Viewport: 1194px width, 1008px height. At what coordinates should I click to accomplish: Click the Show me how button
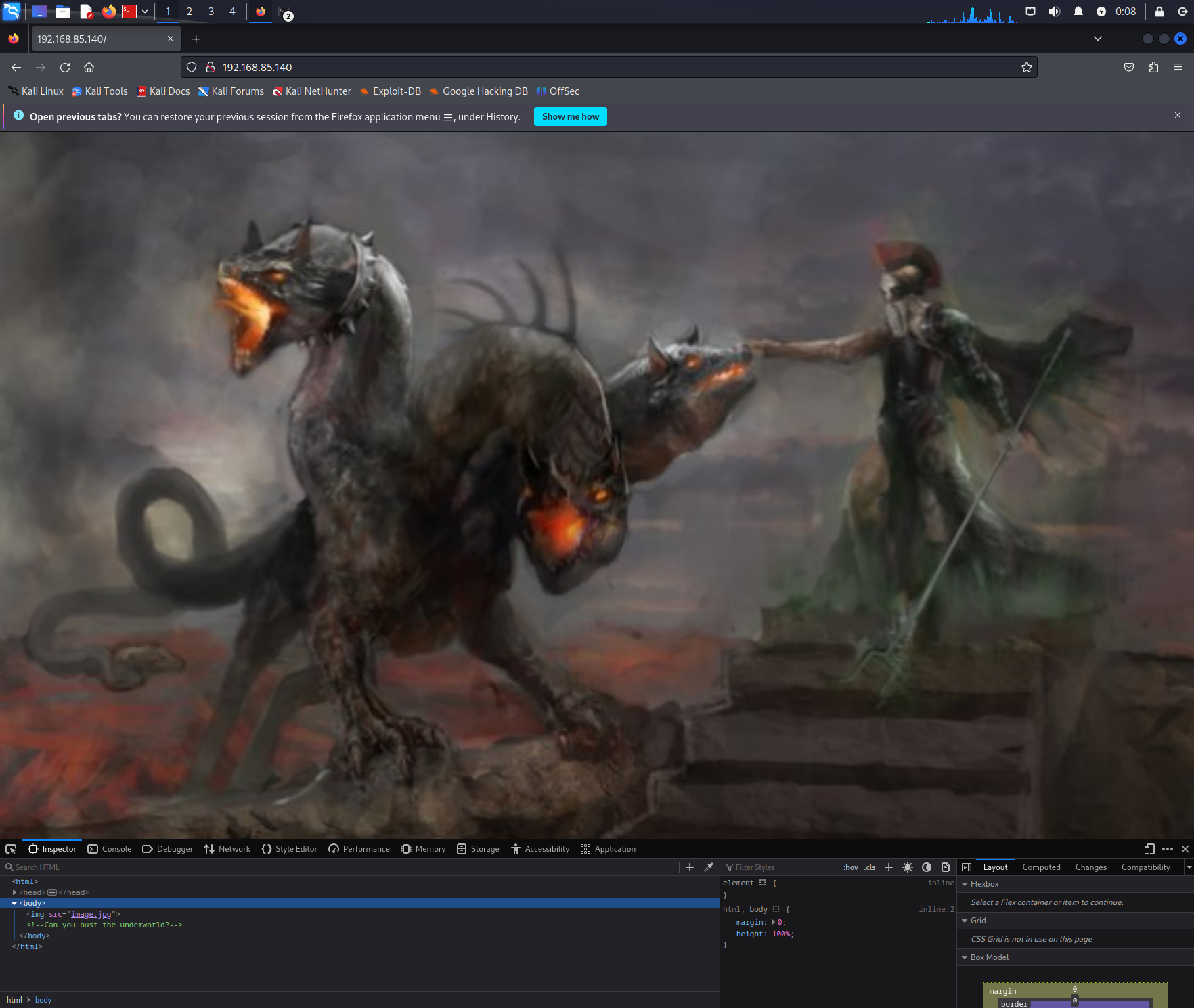tap(570, 116)
